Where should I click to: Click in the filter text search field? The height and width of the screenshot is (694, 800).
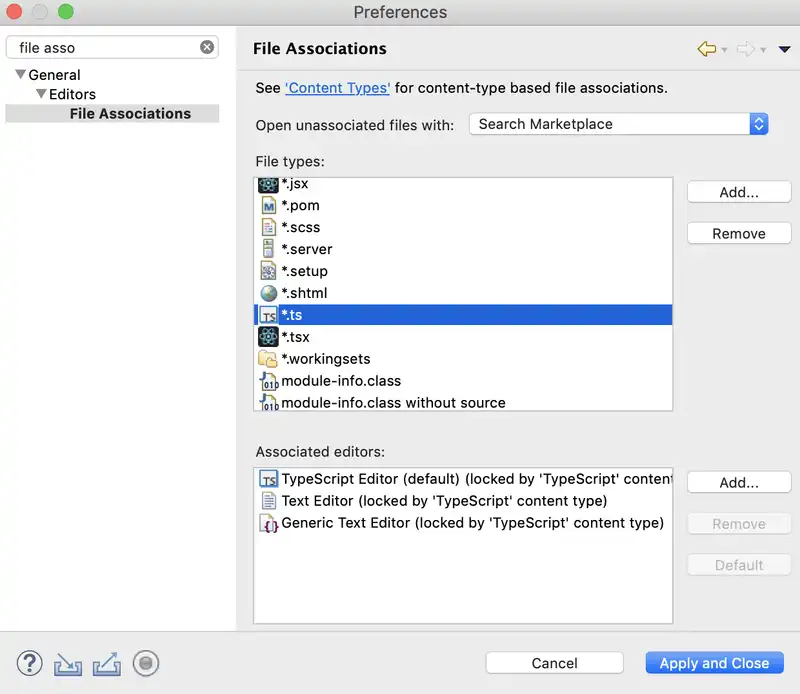[x=105, y=47]
